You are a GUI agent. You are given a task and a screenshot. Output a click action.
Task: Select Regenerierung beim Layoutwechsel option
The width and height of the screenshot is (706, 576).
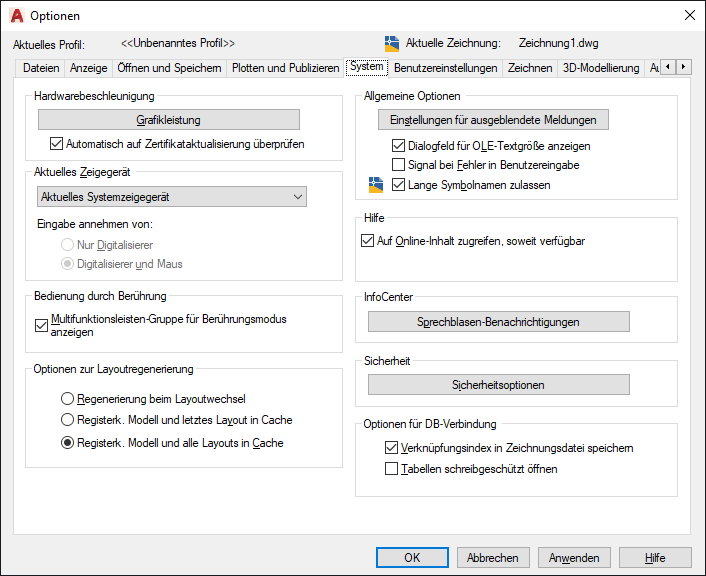pyautogui.click(x=68, y=399)
